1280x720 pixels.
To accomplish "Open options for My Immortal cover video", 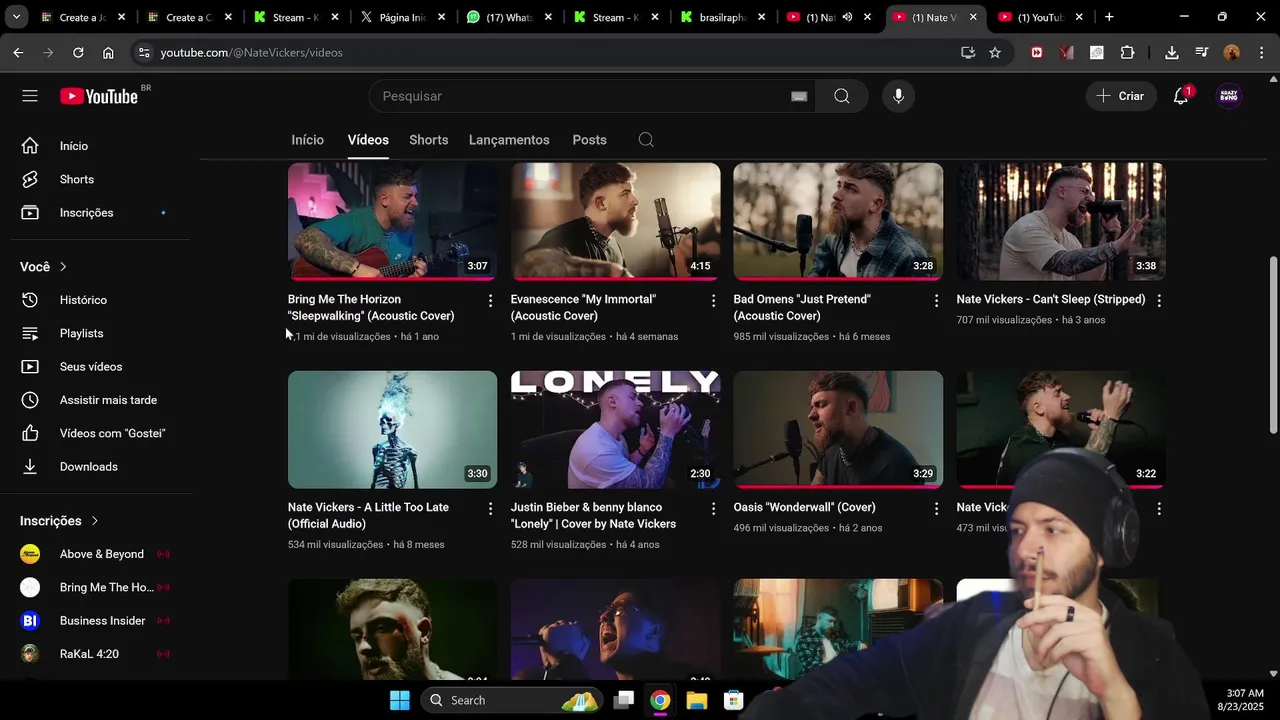I will tap(713, 300).
